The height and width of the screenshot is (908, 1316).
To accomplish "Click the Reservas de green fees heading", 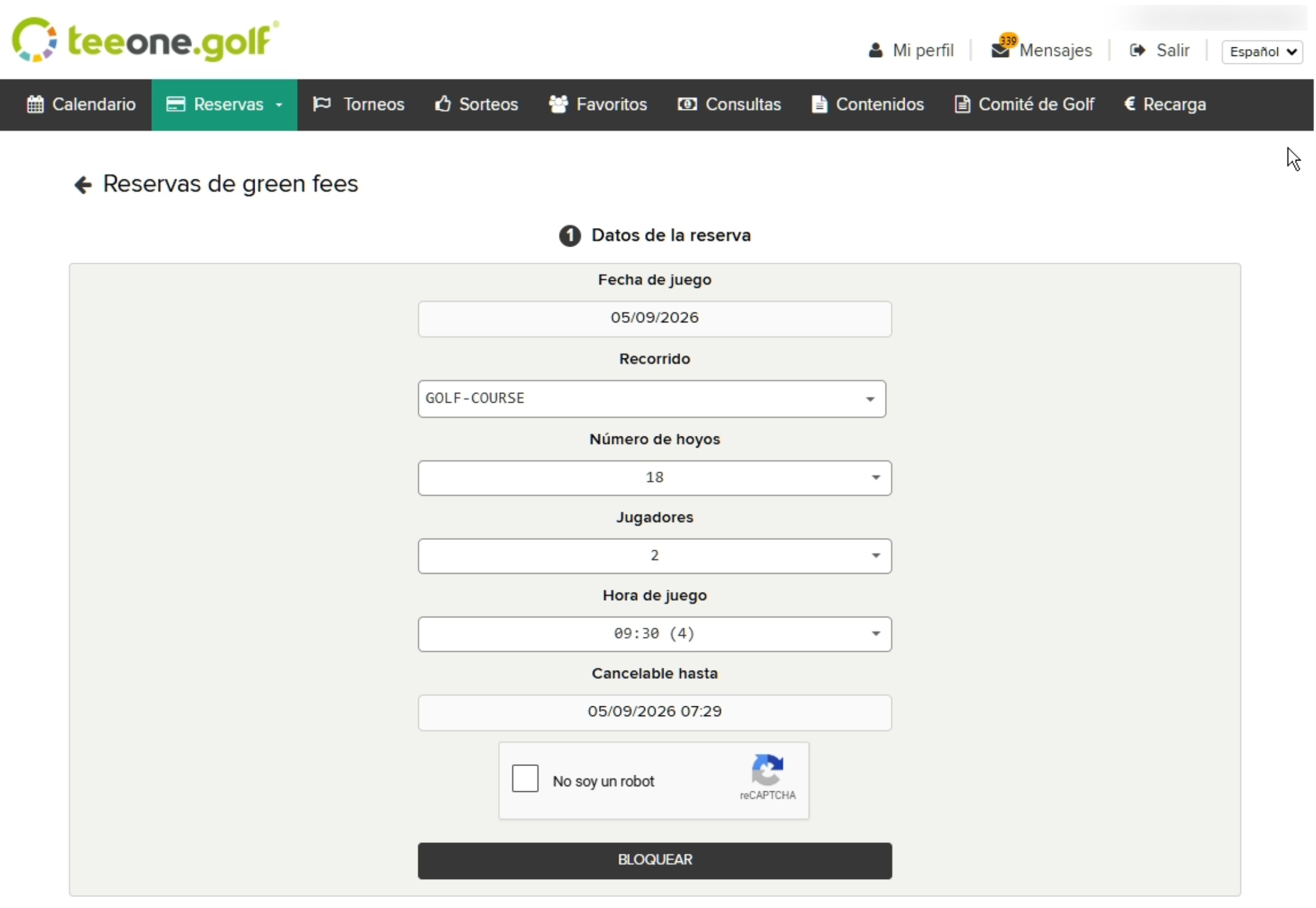I will click(x=230, y=184).
